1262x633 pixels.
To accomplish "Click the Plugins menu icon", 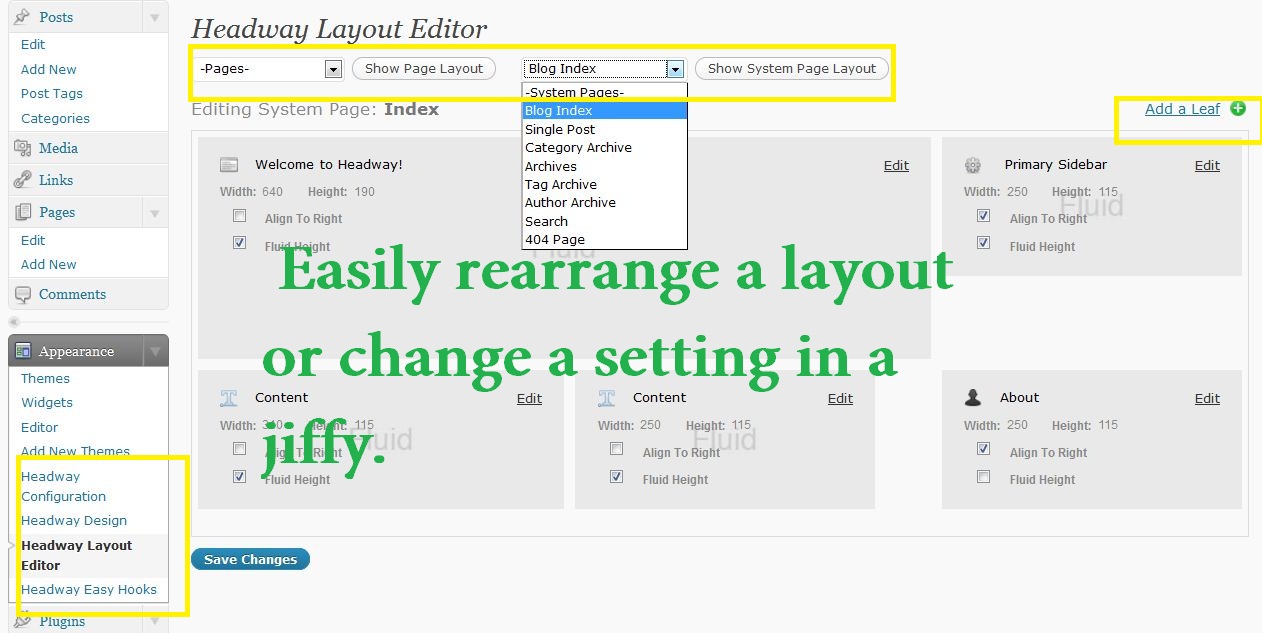I will [x=22, y=621].
